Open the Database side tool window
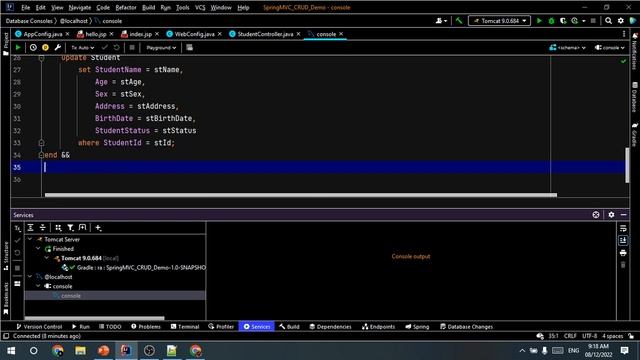640x360 pixels. [635, 97]
